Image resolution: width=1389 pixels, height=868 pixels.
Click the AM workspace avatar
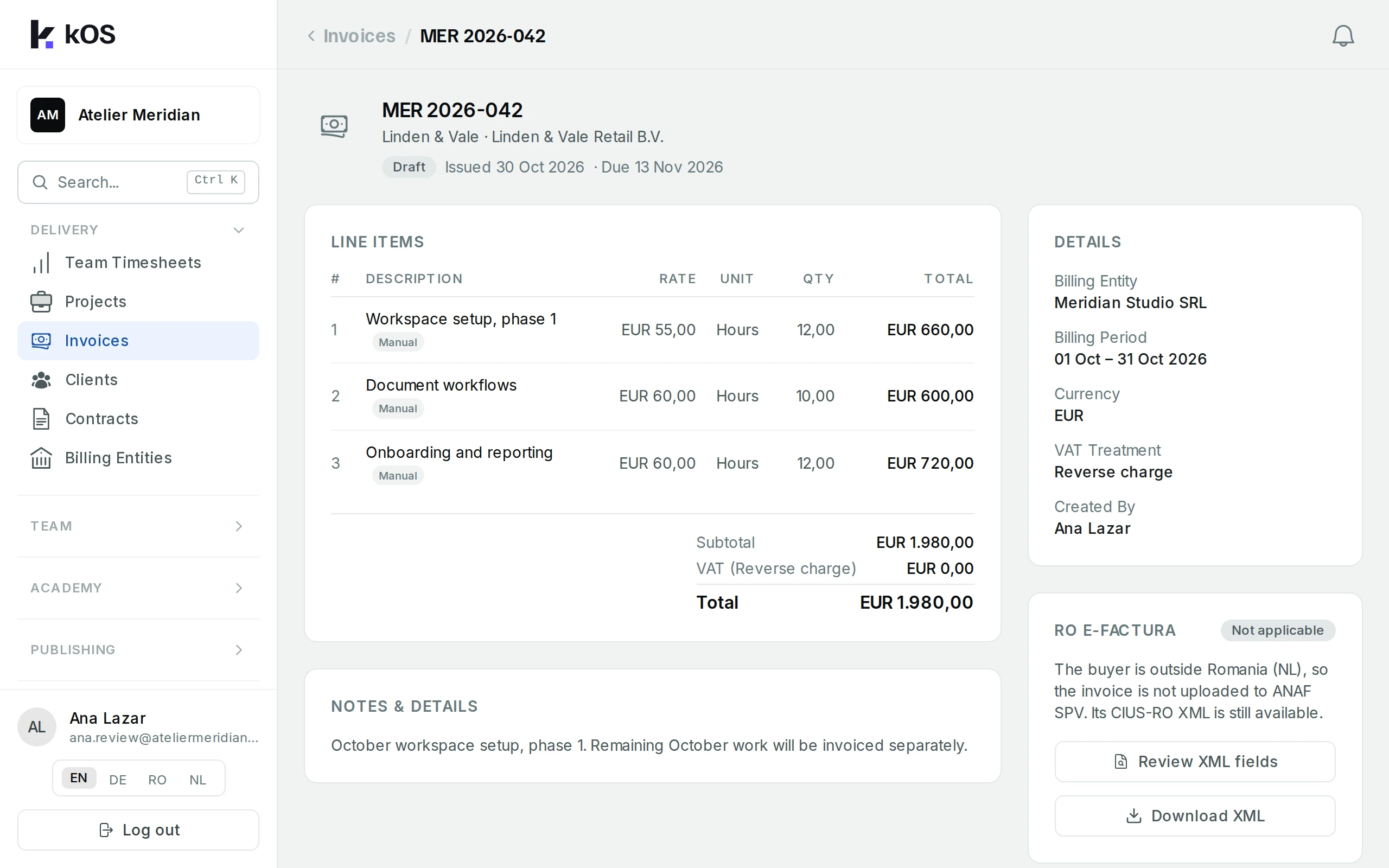48,115
